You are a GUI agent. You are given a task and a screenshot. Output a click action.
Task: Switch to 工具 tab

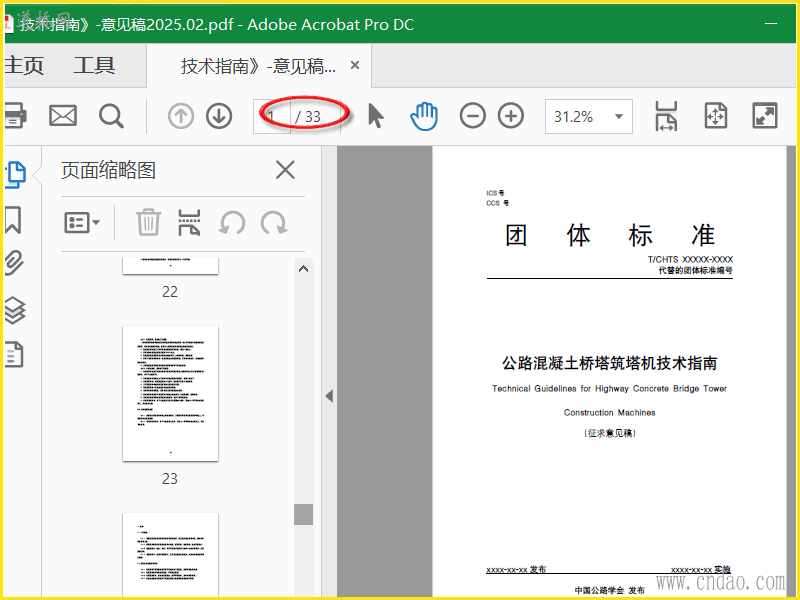pos(94,65)
